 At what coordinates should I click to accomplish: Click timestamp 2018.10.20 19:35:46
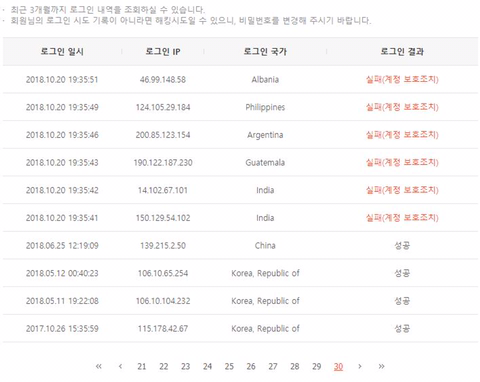click(x=62, y=135)
